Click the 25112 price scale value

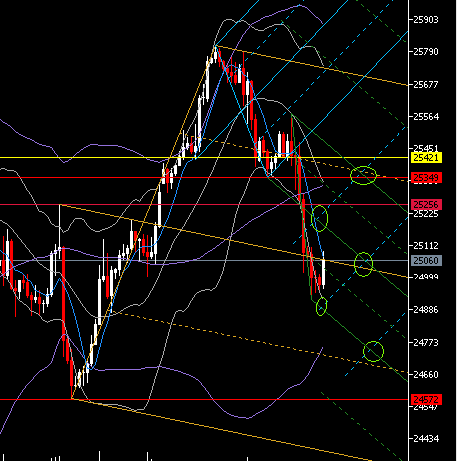pyautogui.click(x=426, y=246)
